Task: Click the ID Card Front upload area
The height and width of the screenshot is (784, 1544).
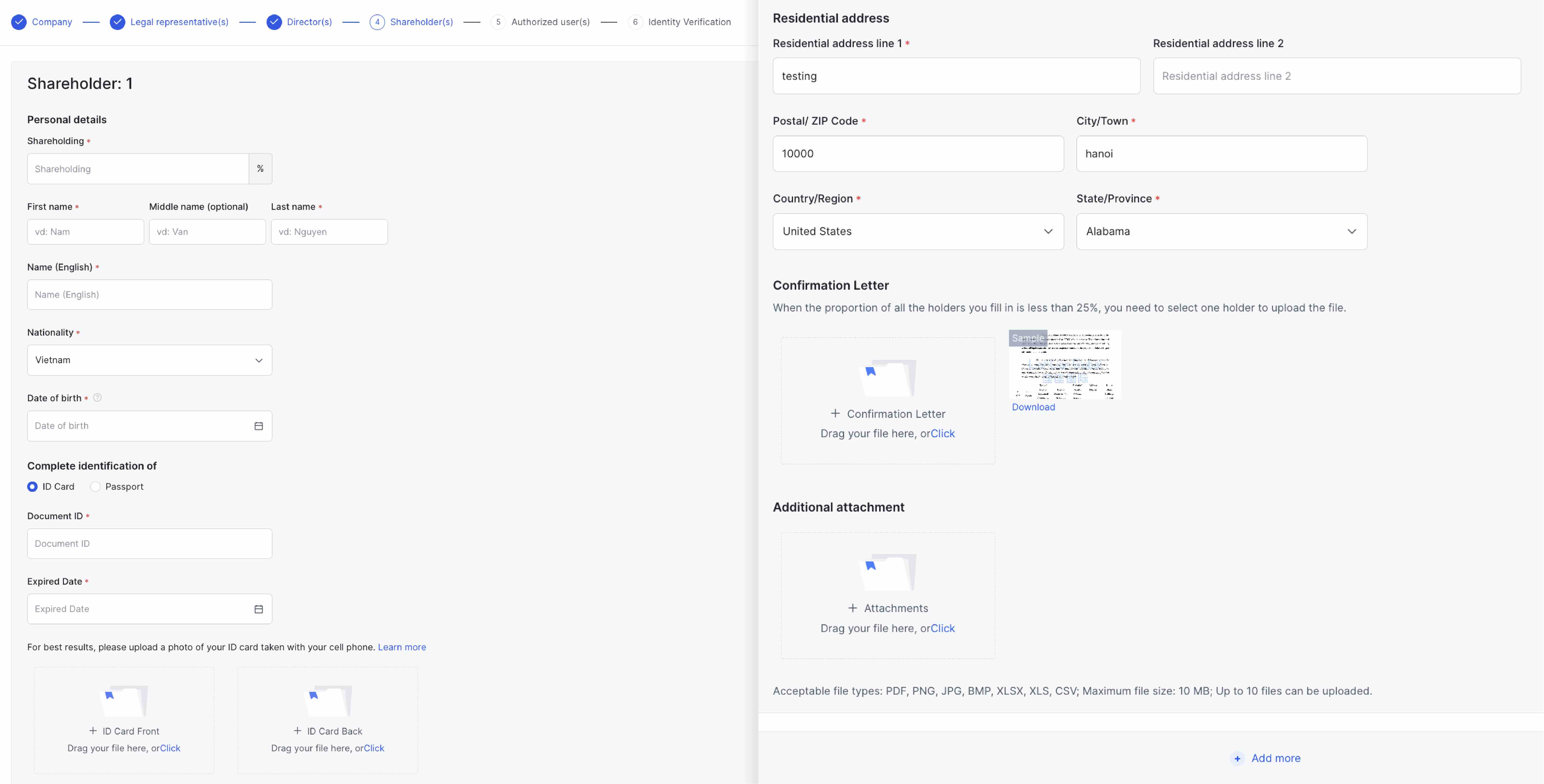Action: [x=124, y=721]
